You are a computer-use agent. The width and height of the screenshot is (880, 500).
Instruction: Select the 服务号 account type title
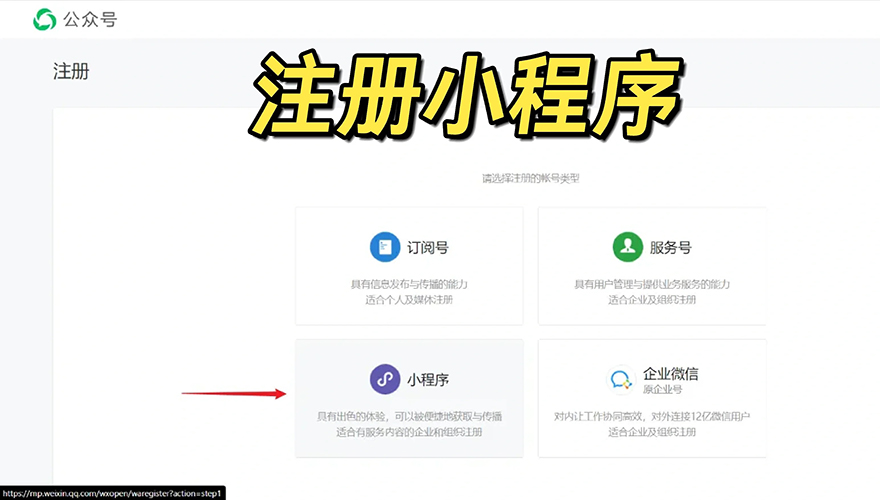click(x=671, y=247)
